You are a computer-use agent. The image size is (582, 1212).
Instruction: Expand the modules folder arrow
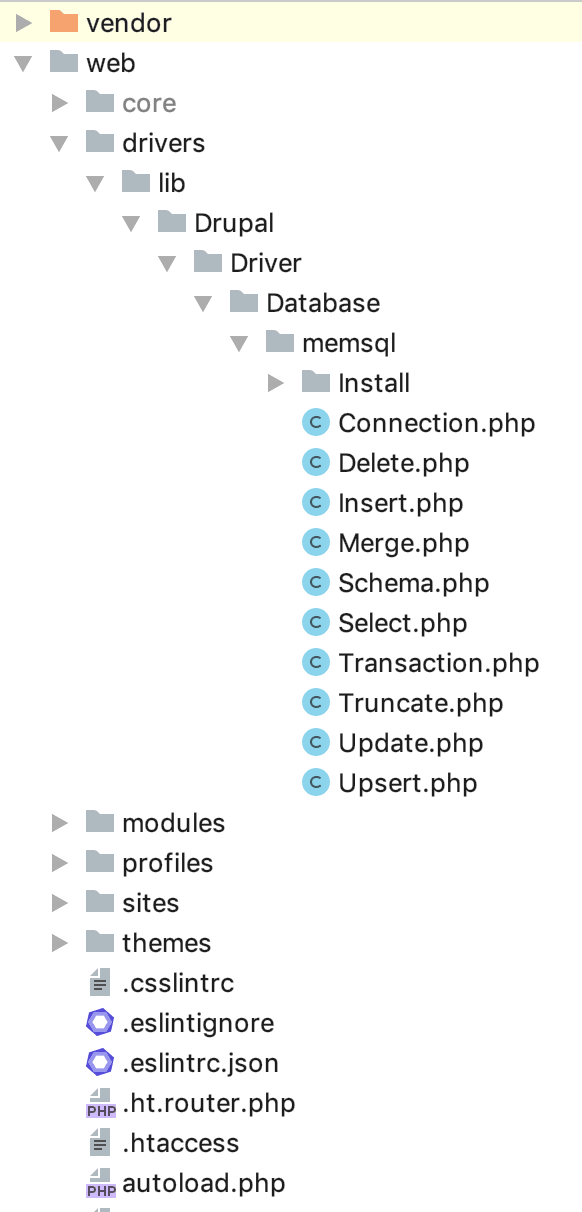(x=60, y=823)
